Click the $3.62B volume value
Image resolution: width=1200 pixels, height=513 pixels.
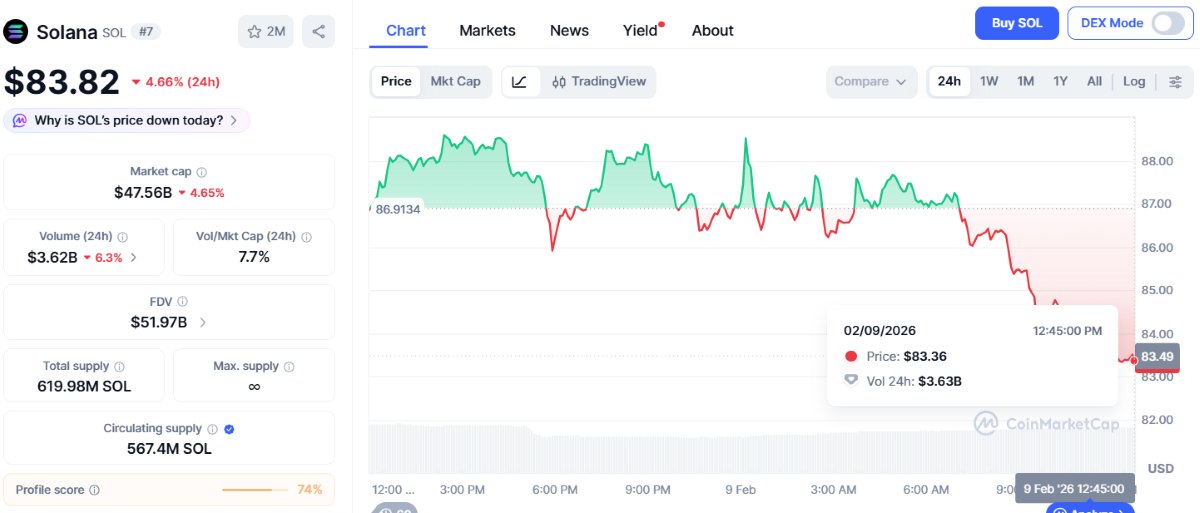pos(52,257)
